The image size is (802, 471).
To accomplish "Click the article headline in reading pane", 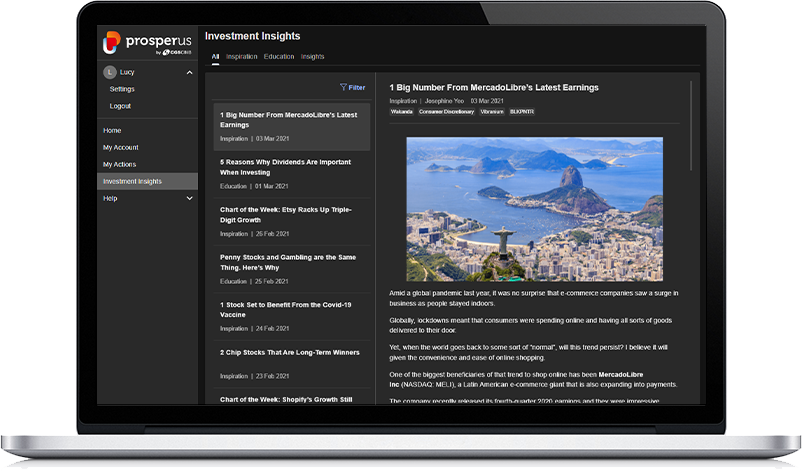I will [x=494, y=87].
